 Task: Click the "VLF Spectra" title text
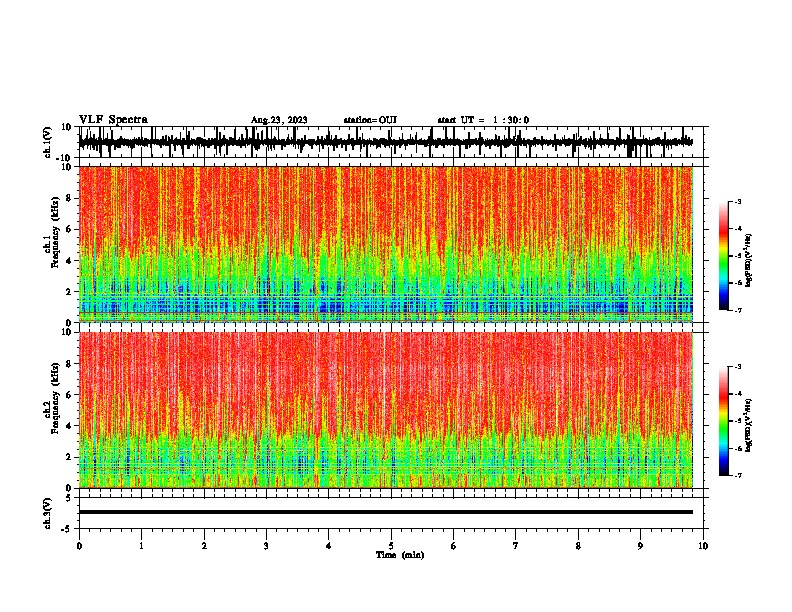pos(113,120)
